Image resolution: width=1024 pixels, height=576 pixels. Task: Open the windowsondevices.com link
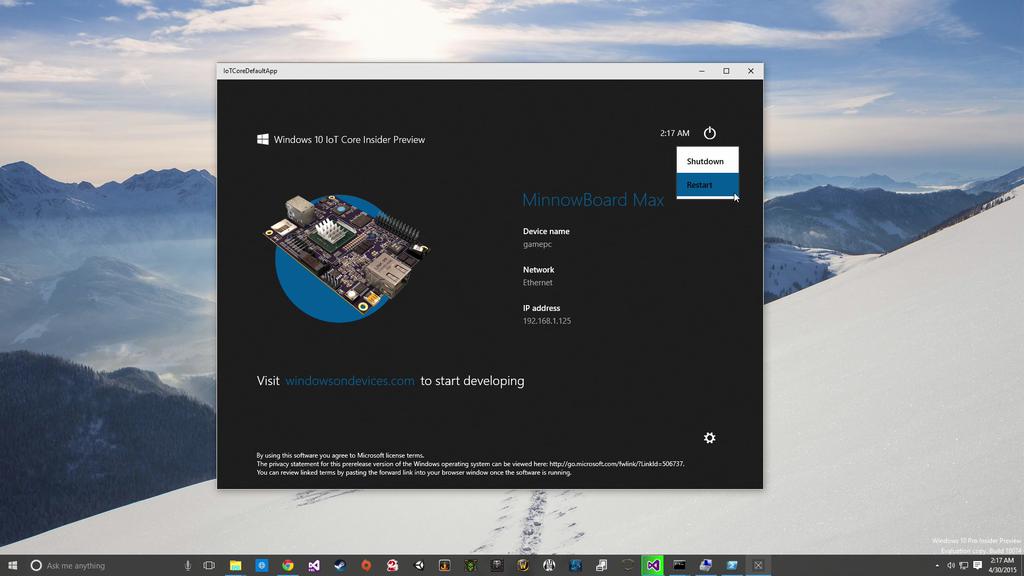click(x=349, y=381)
